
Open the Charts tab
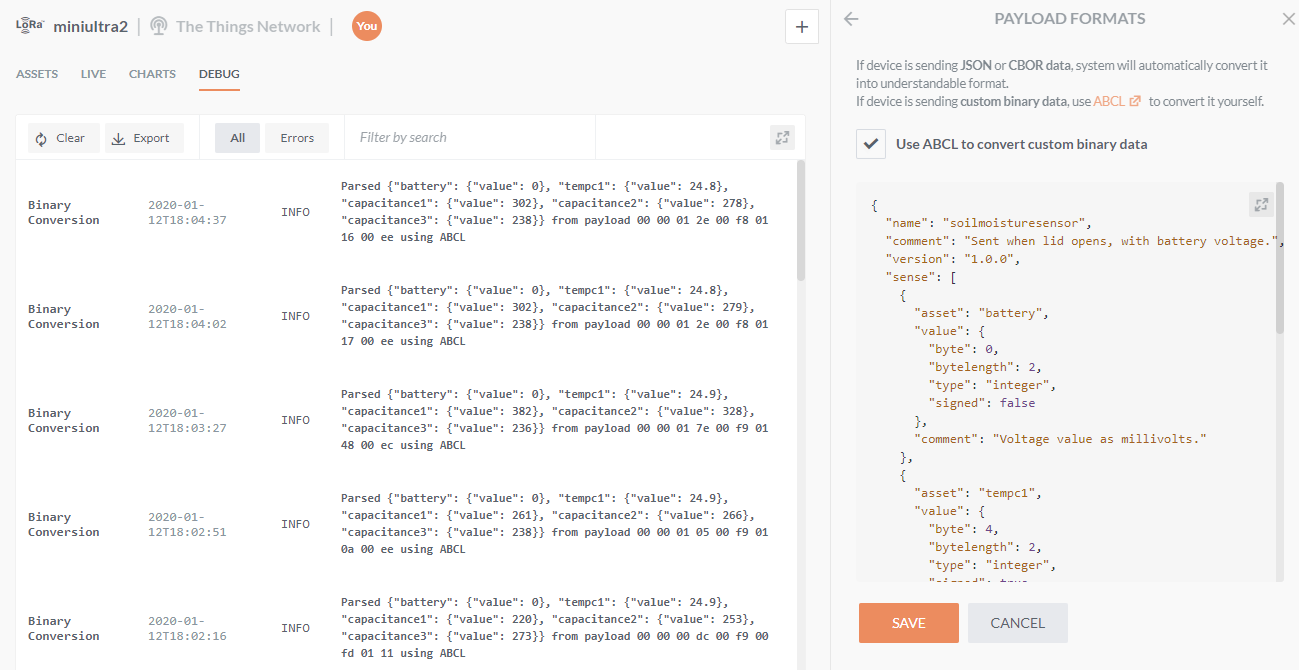(x=152, y=74)
